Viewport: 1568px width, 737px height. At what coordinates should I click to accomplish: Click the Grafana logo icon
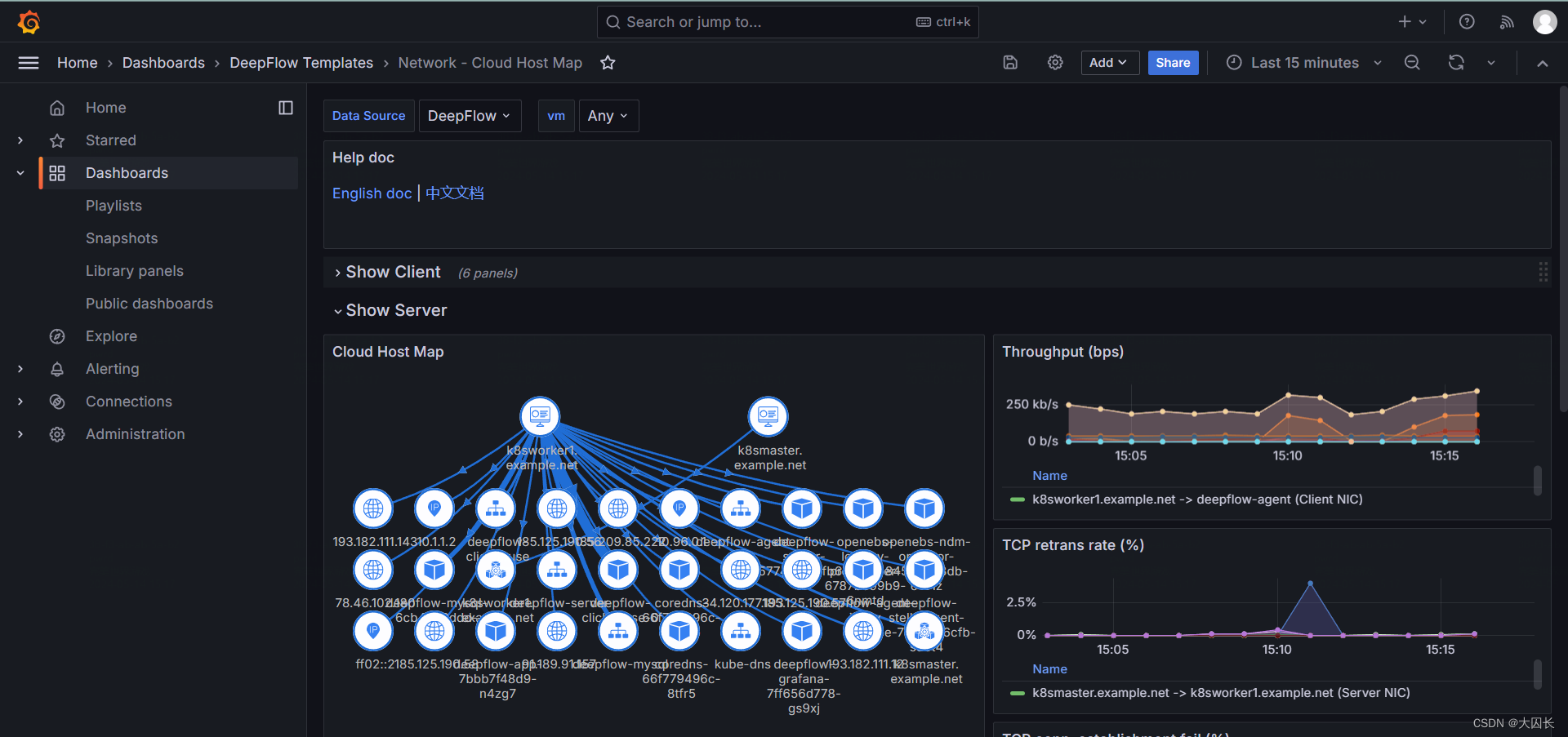pyautogui.click(x=29, y=22)
